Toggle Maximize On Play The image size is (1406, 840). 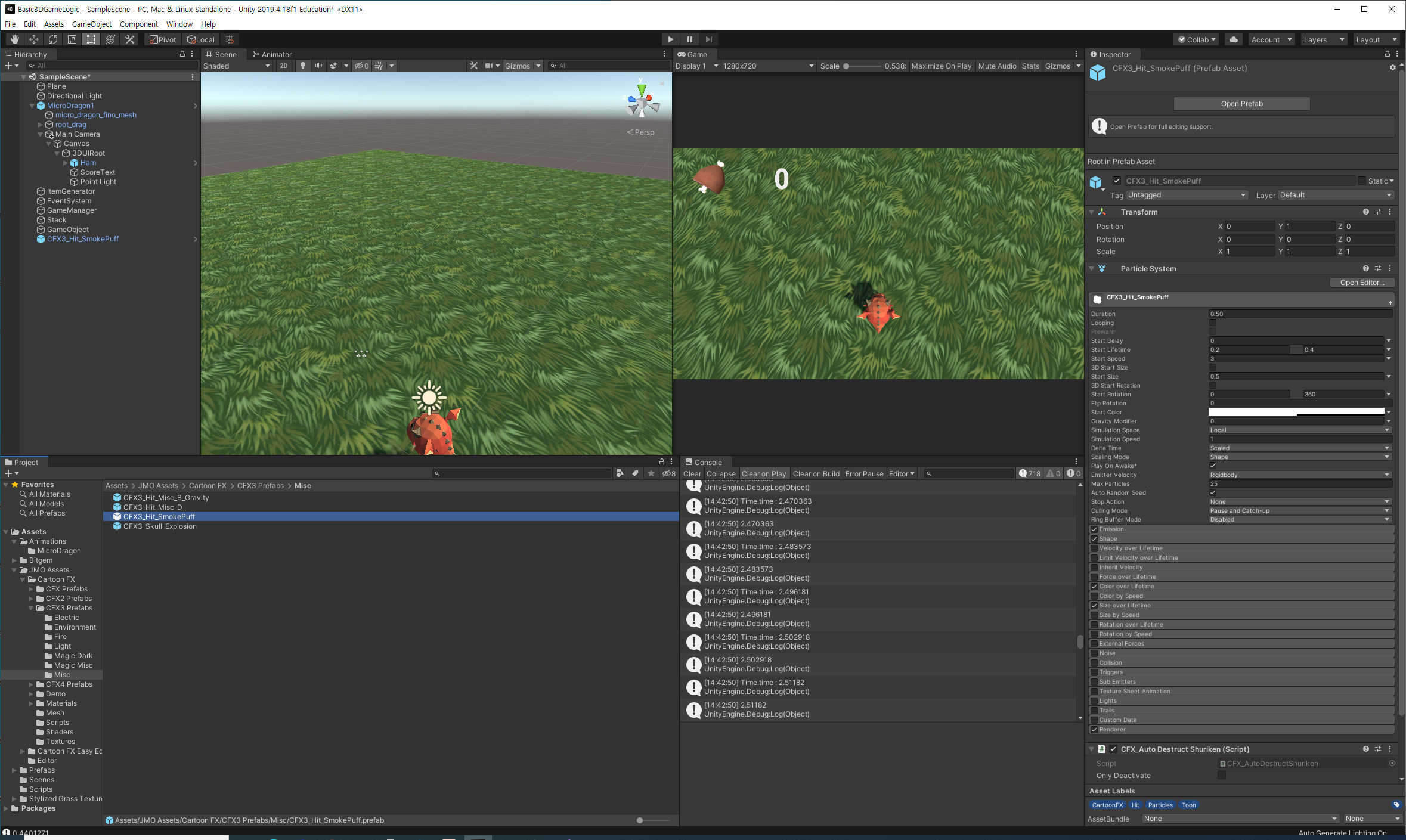click(941, 66)
